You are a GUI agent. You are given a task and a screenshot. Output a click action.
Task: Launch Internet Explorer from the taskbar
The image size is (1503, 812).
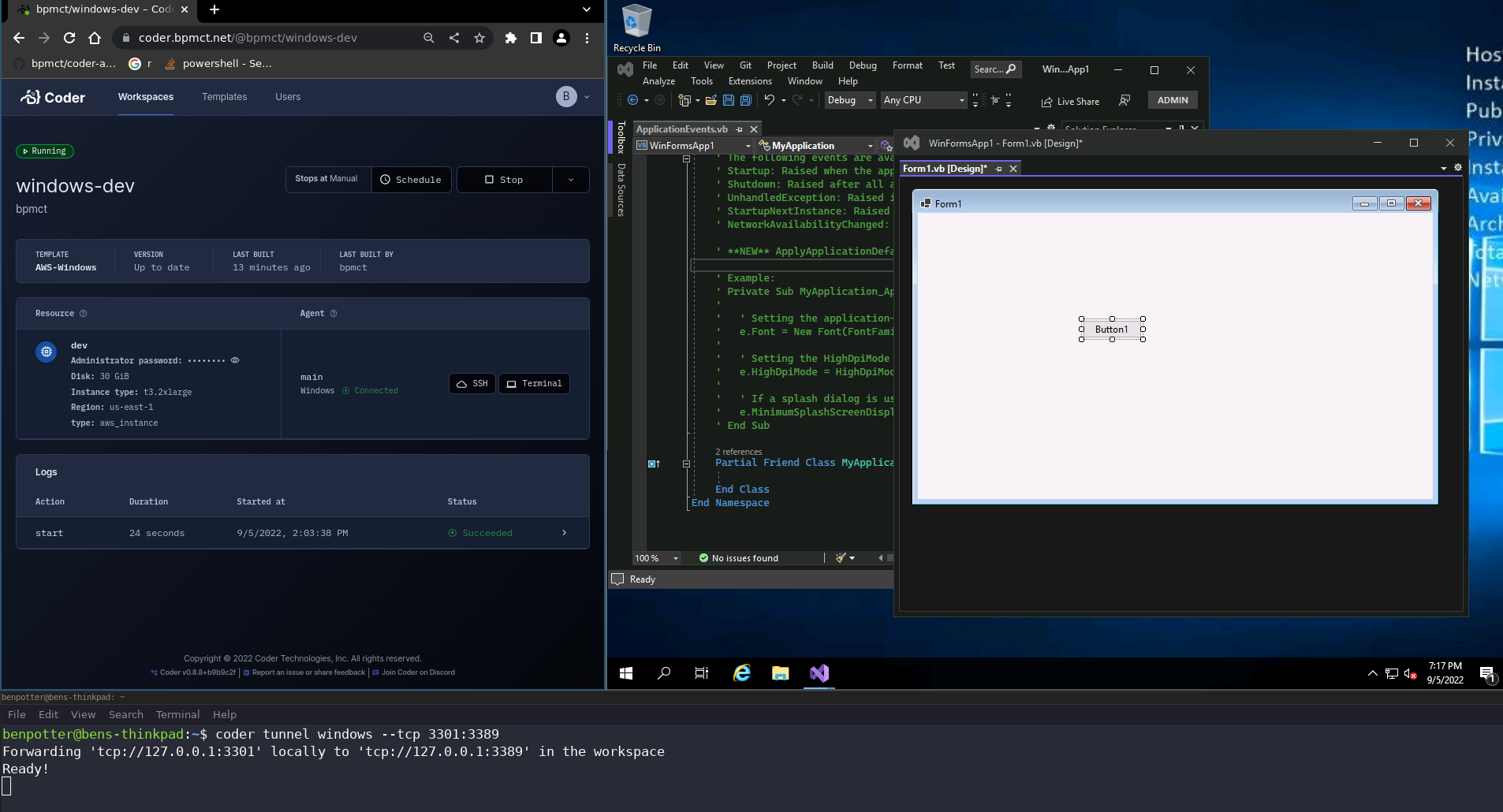coord(742,673)
